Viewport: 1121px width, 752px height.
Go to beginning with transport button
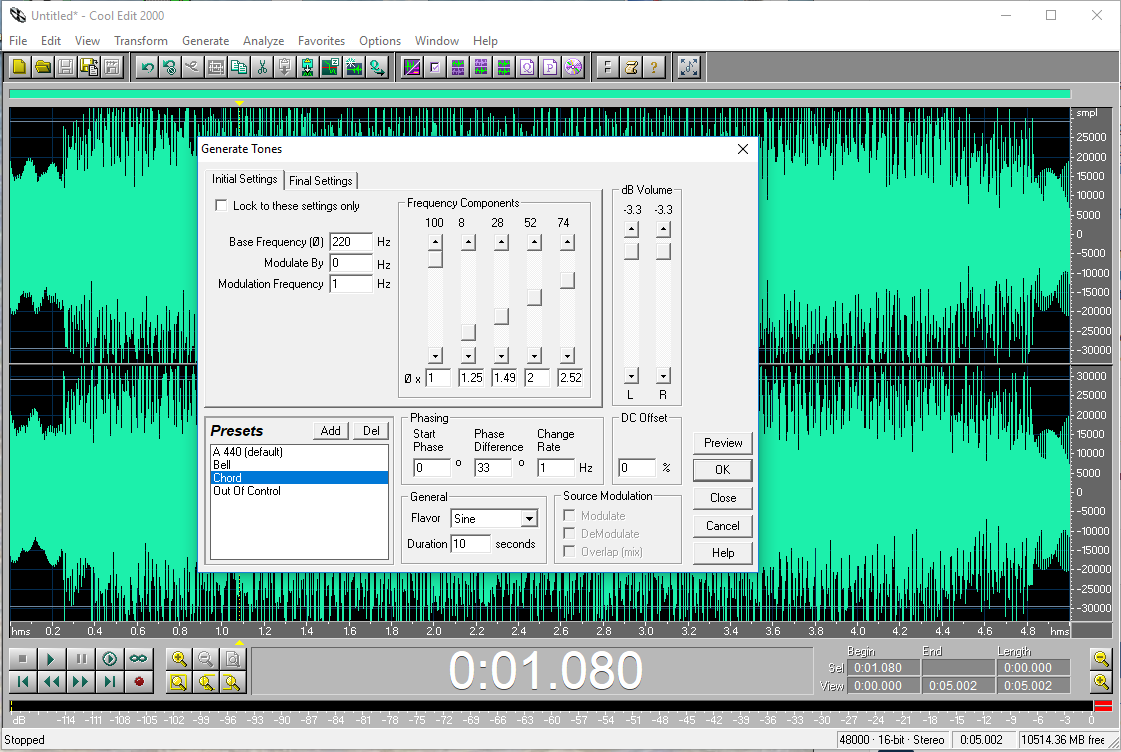[x=22, y=681]
